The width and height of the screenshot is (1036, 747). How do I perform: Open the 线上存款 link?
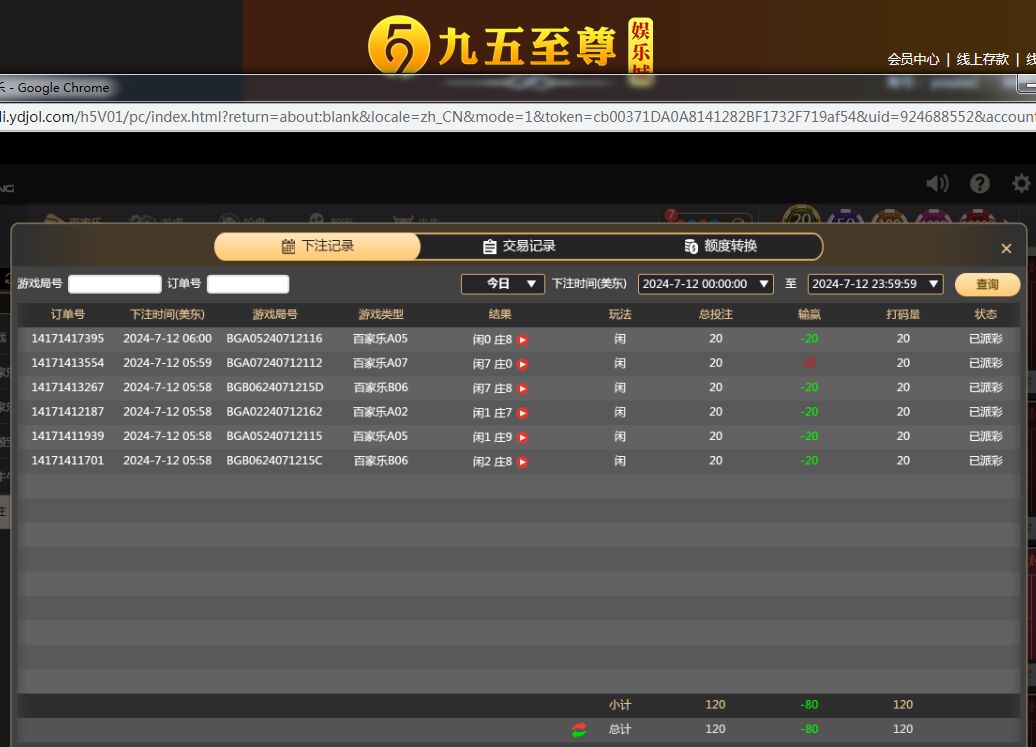click(x=983, y=59)
